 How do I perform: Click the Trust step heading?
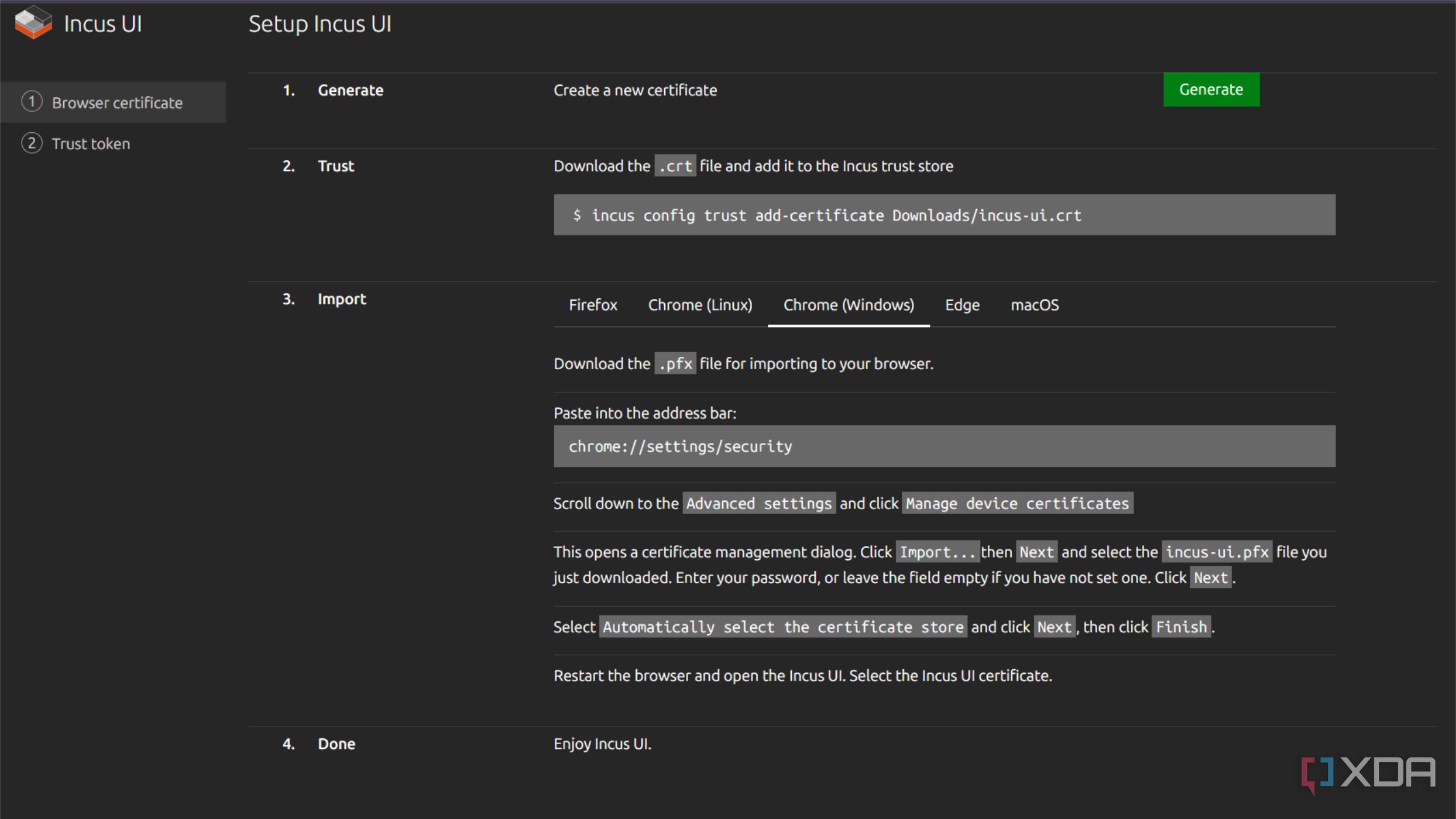pos(336,166)
